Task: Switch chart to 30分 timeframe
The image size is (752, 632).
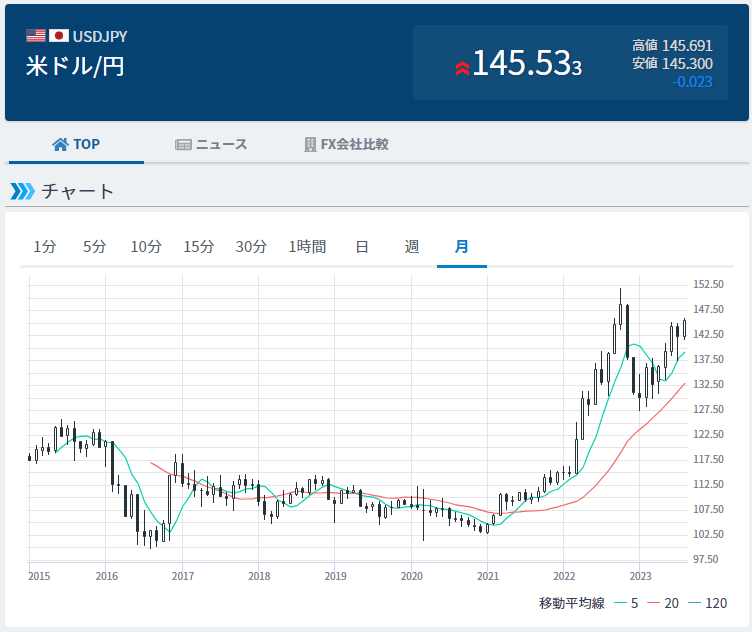Action: pyautogui.click(x=251, y=247)
